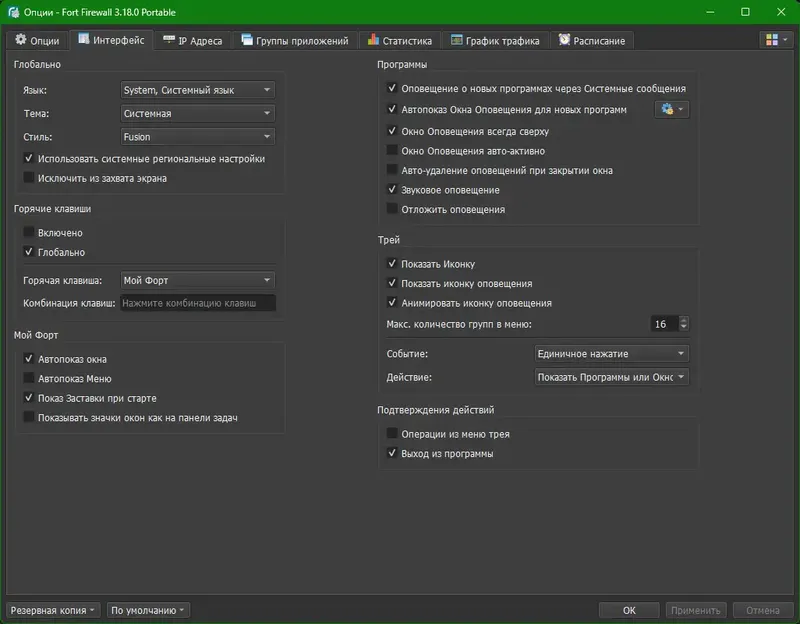The image size is (800, 624).
Task: Click the Комбинация клавиш input field
Action: point(196,302)
